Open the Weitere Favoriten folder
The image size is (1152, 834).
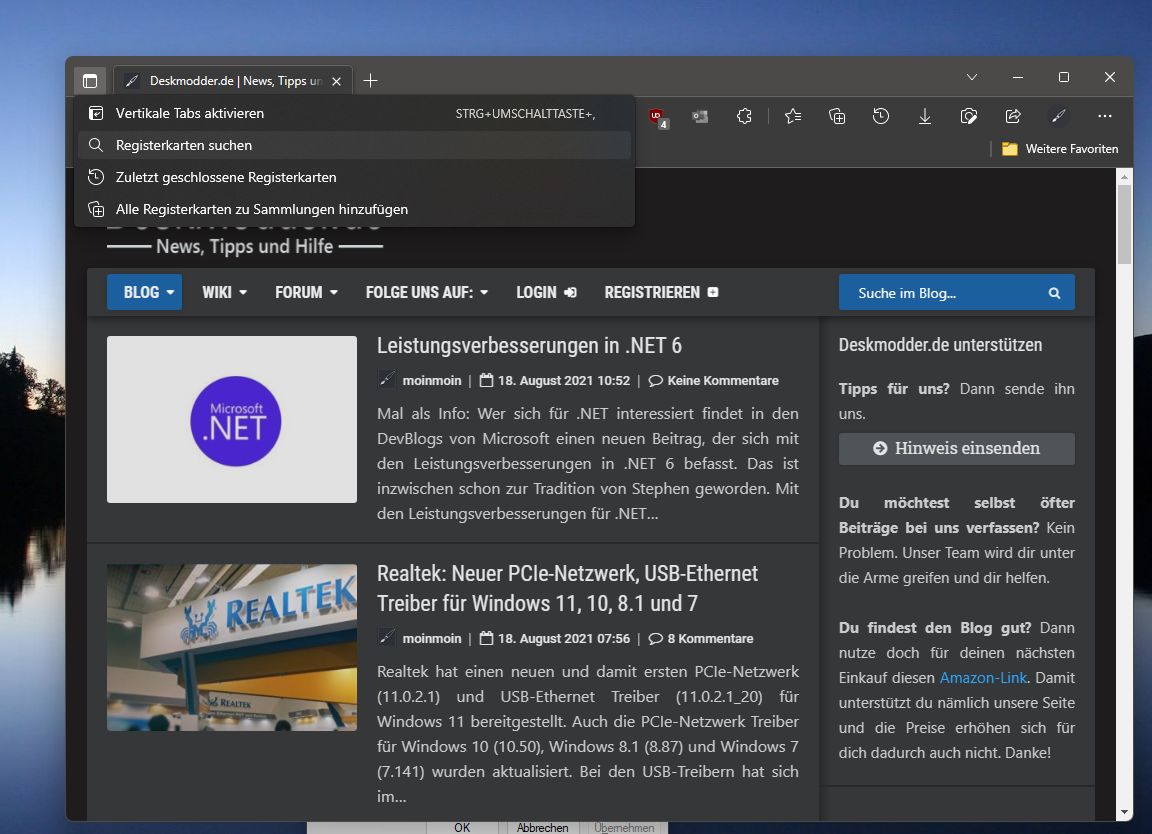[1060, 148]
